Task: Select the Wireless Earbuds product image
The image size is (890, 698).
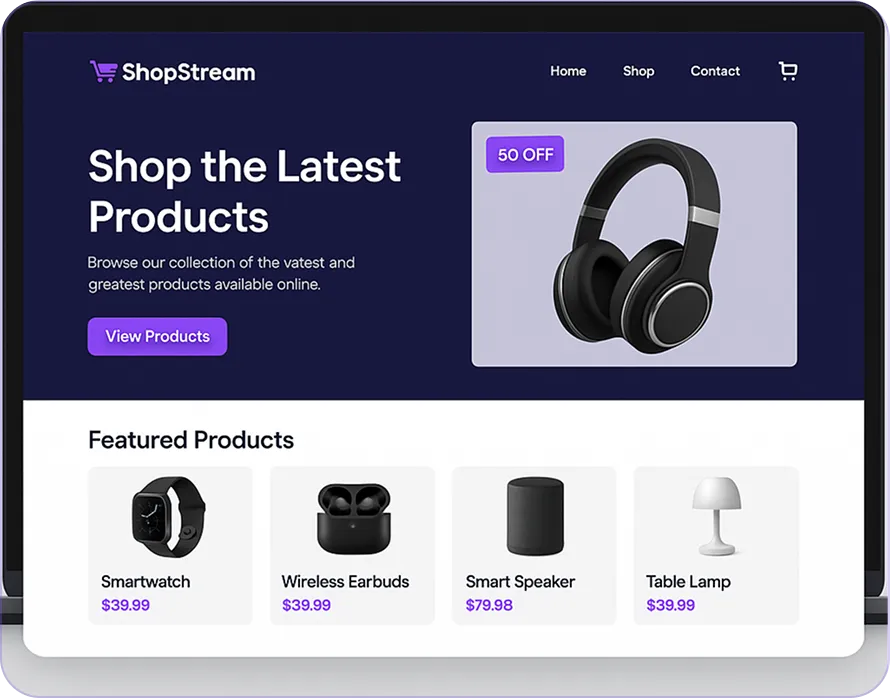Action: [x=354, y=519]
